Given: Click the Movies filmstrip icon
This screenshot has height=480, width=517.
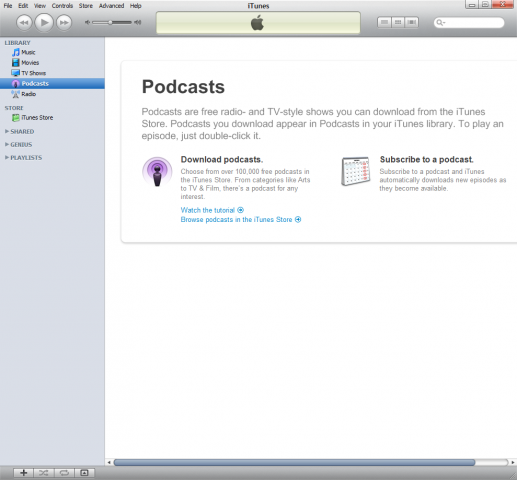Looking at the screenshot, I should pyautogui.click(x=15, y=63).
